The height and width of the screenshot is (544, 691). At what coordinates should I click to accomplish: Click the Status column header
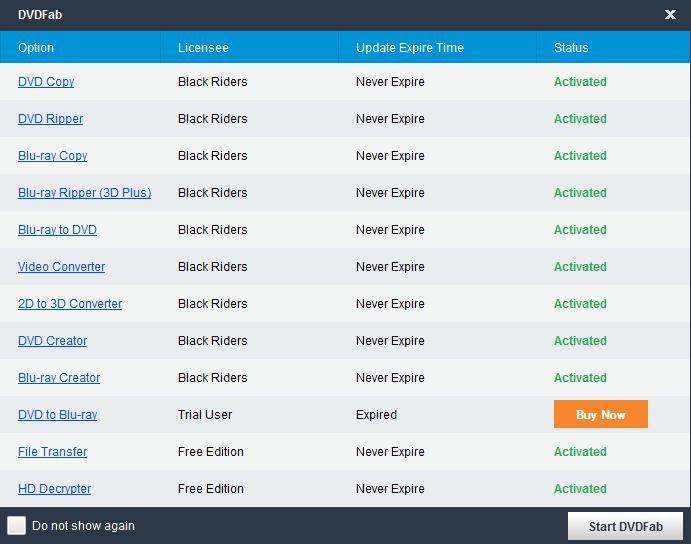[571, 48]
